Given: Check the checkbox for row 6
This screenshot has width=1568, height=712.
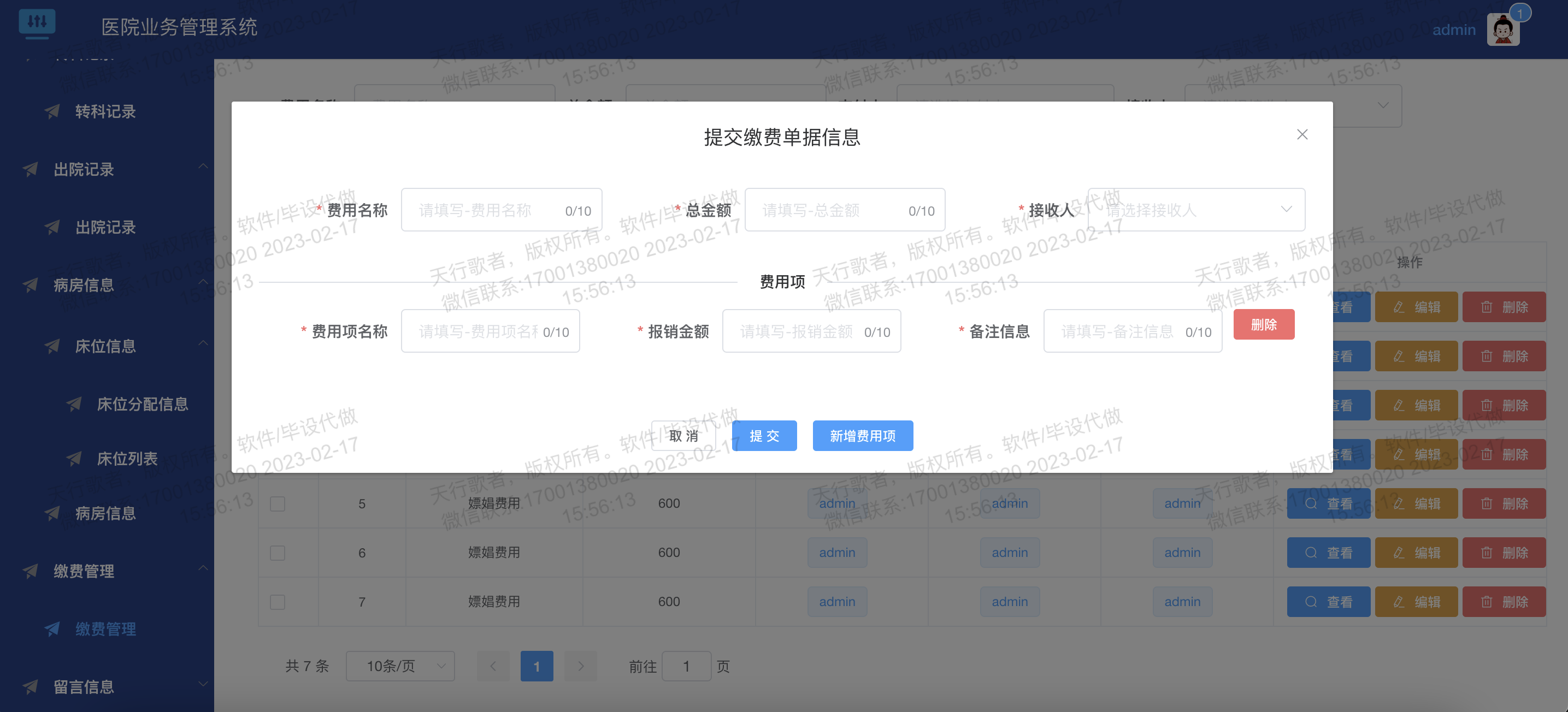Looking at the screenshot, I should [278, 553].
